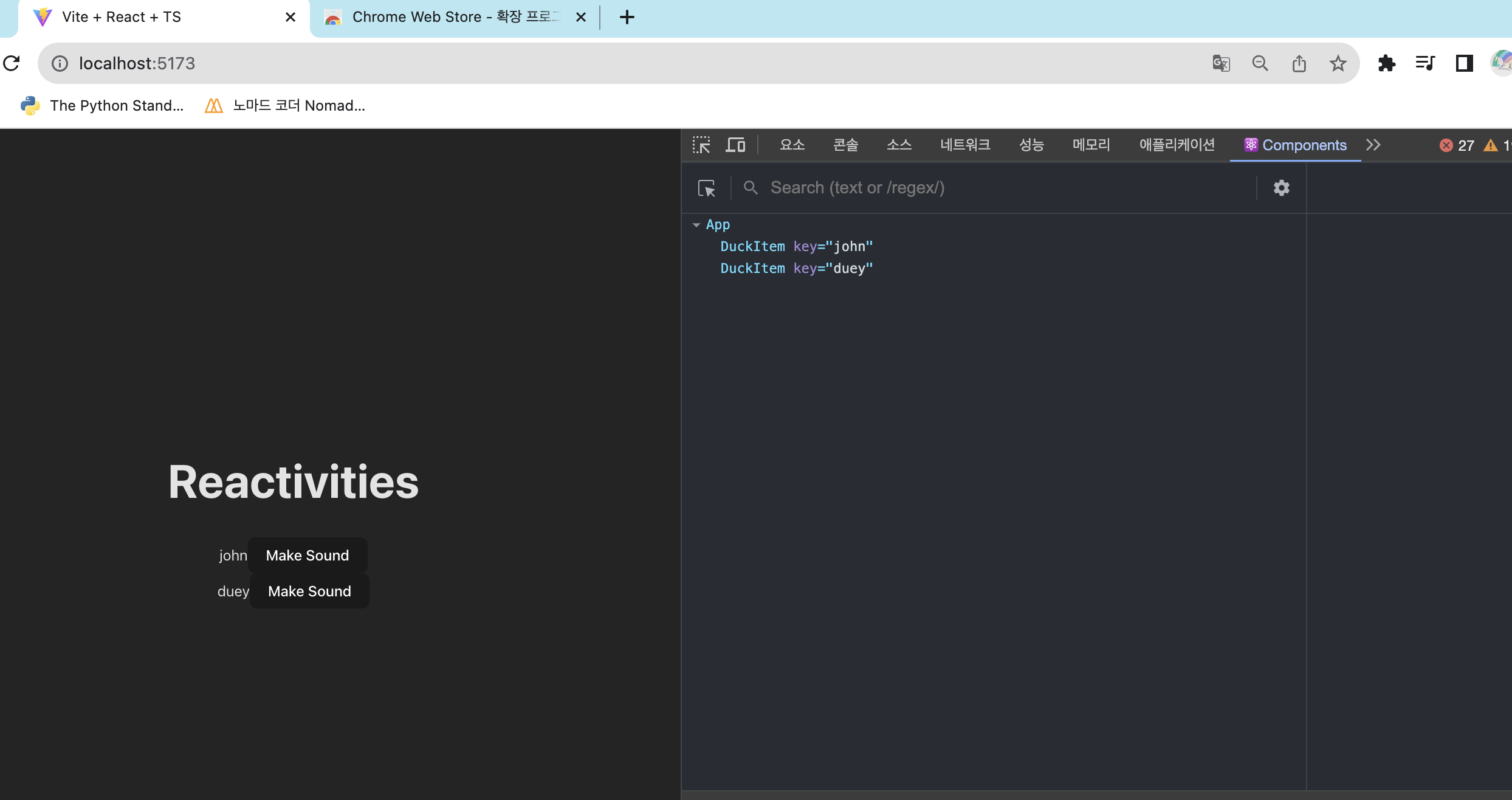This screenshot has height=800, width=1512.
Task: Click the share page icon
Action: pos(1299,63)
